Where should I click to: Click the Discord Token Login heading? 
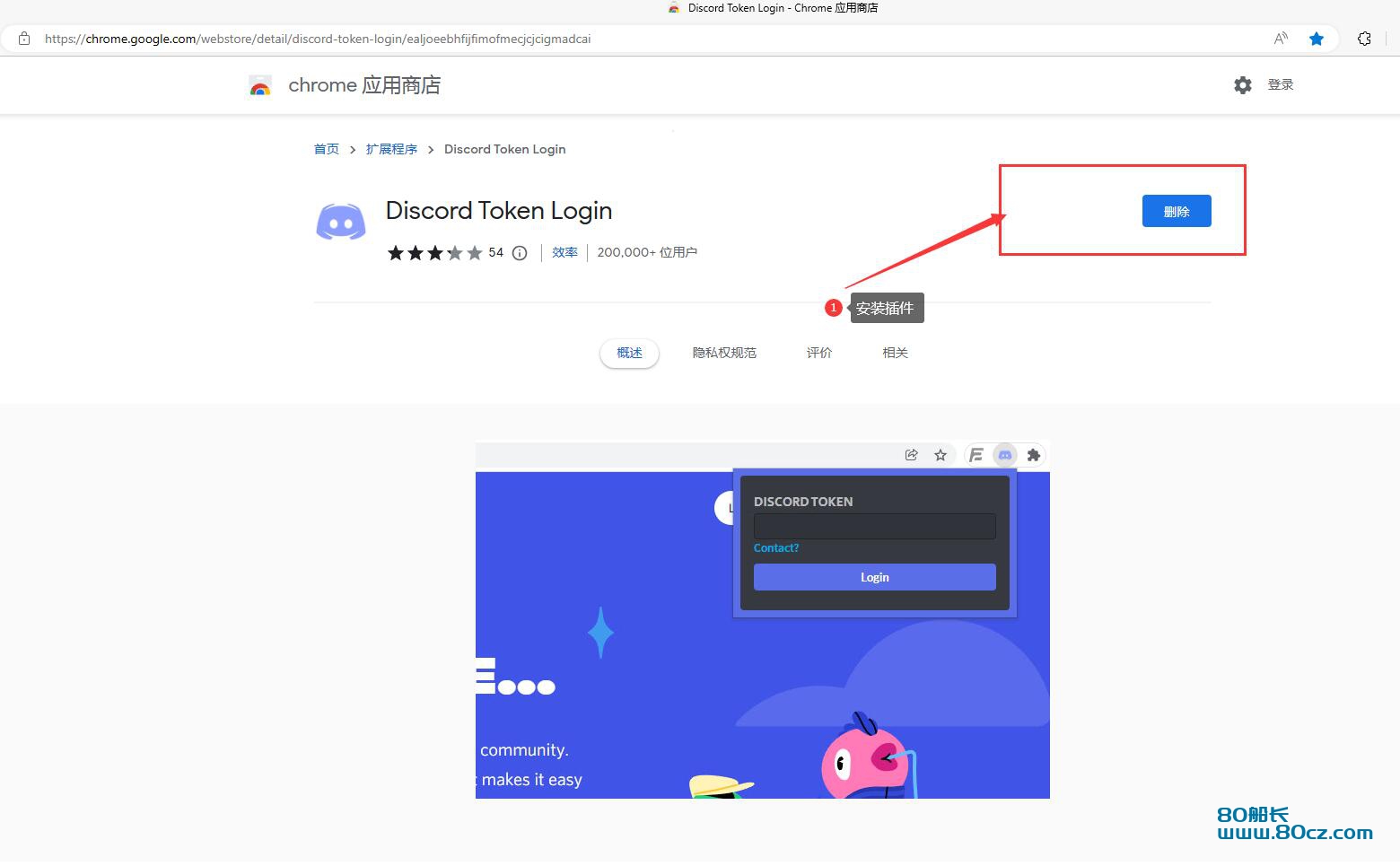[x=499, y=211]
